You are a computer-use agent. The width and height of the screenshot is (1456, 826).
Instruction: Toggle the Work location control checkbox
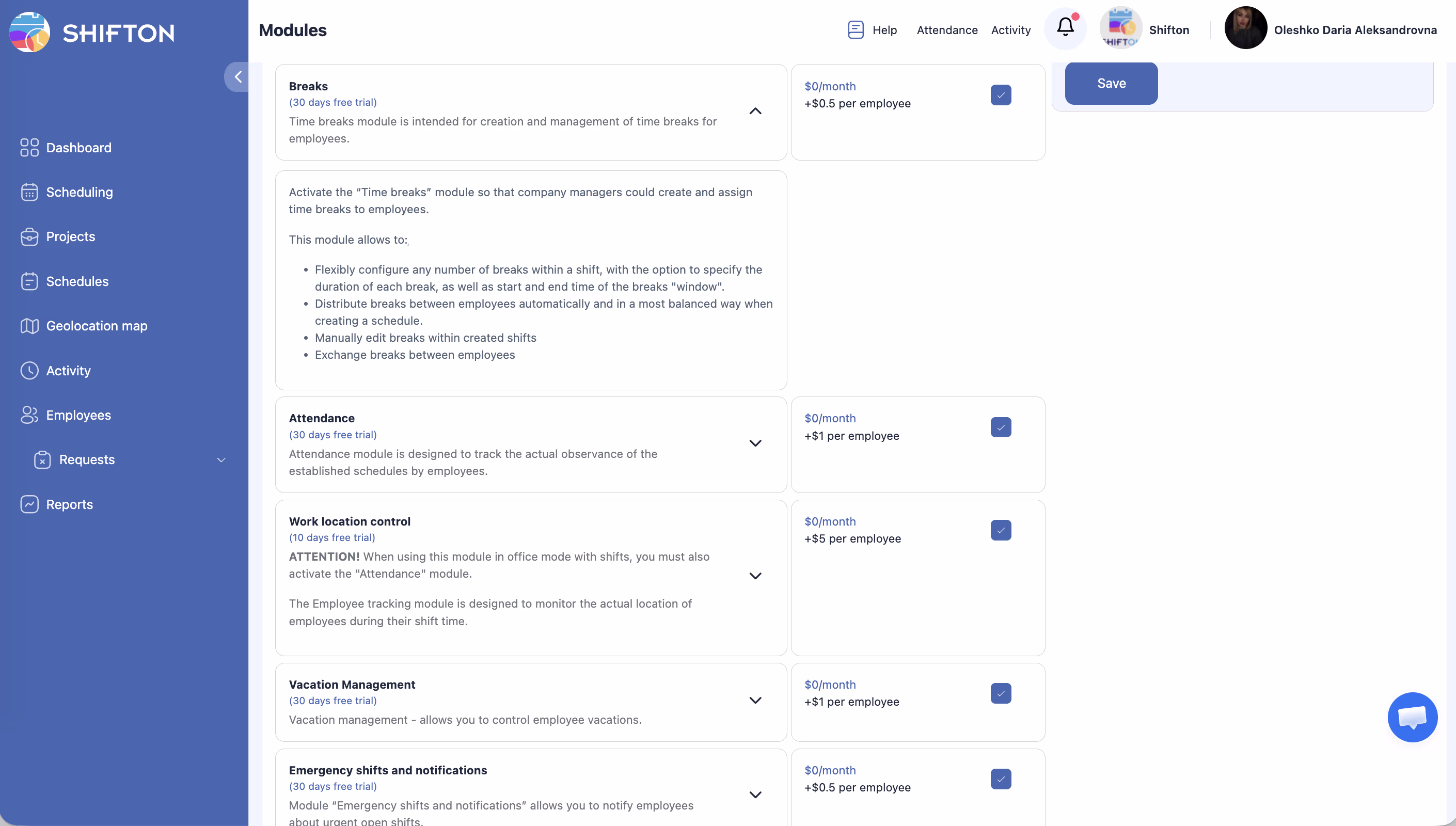1001,530
